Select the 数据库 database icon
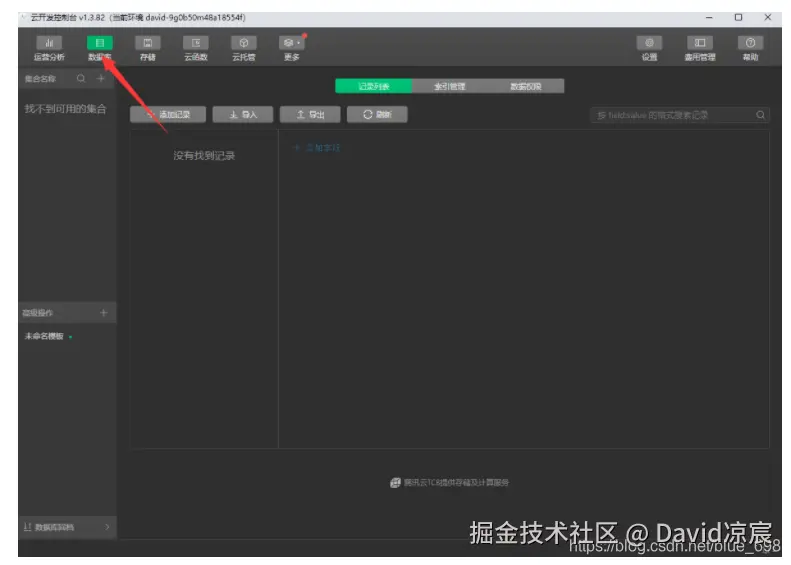Image resolution: width=791 pixels, height=565 pixels. tap(99, 43)
